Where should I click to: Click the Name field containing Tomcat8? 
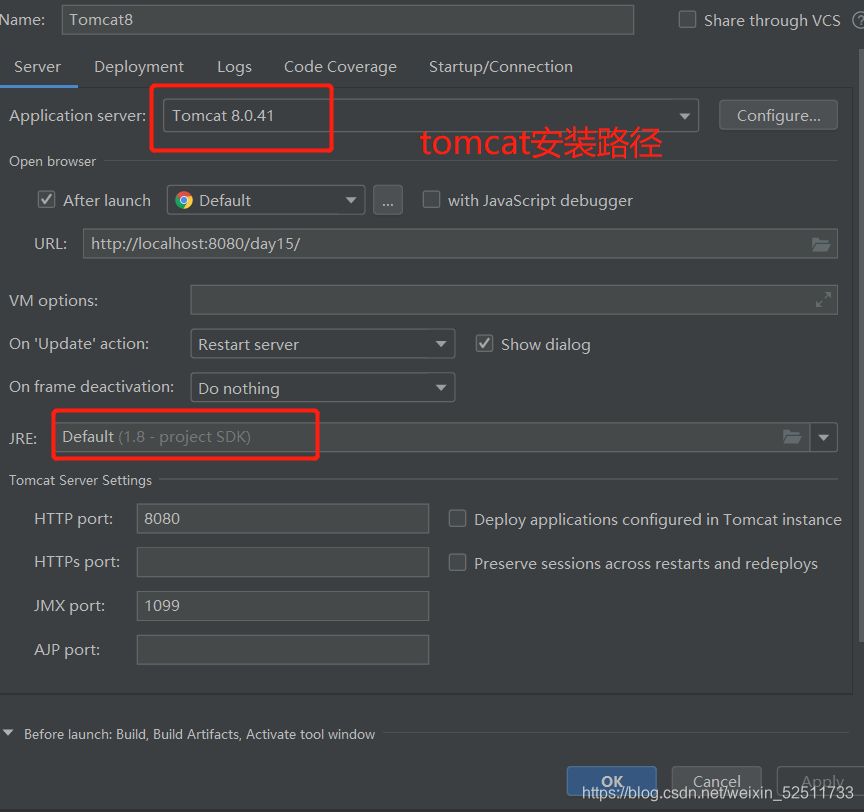tap(348, 20)
